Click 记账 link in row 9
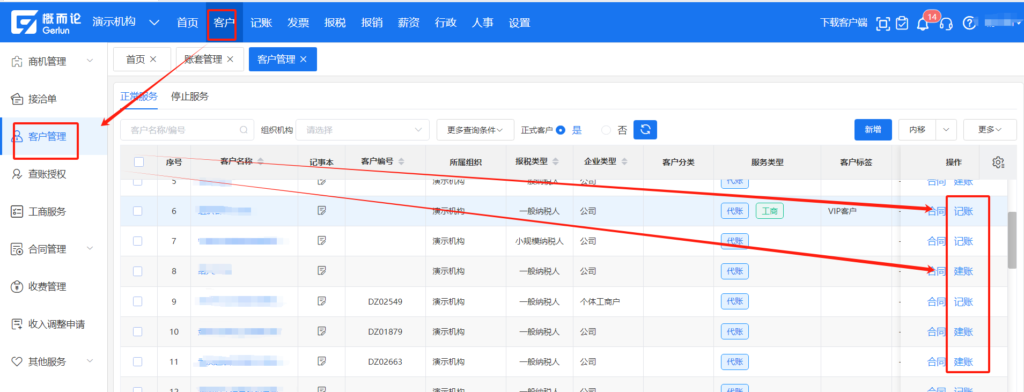1024x392 pixels. [963, 302]
